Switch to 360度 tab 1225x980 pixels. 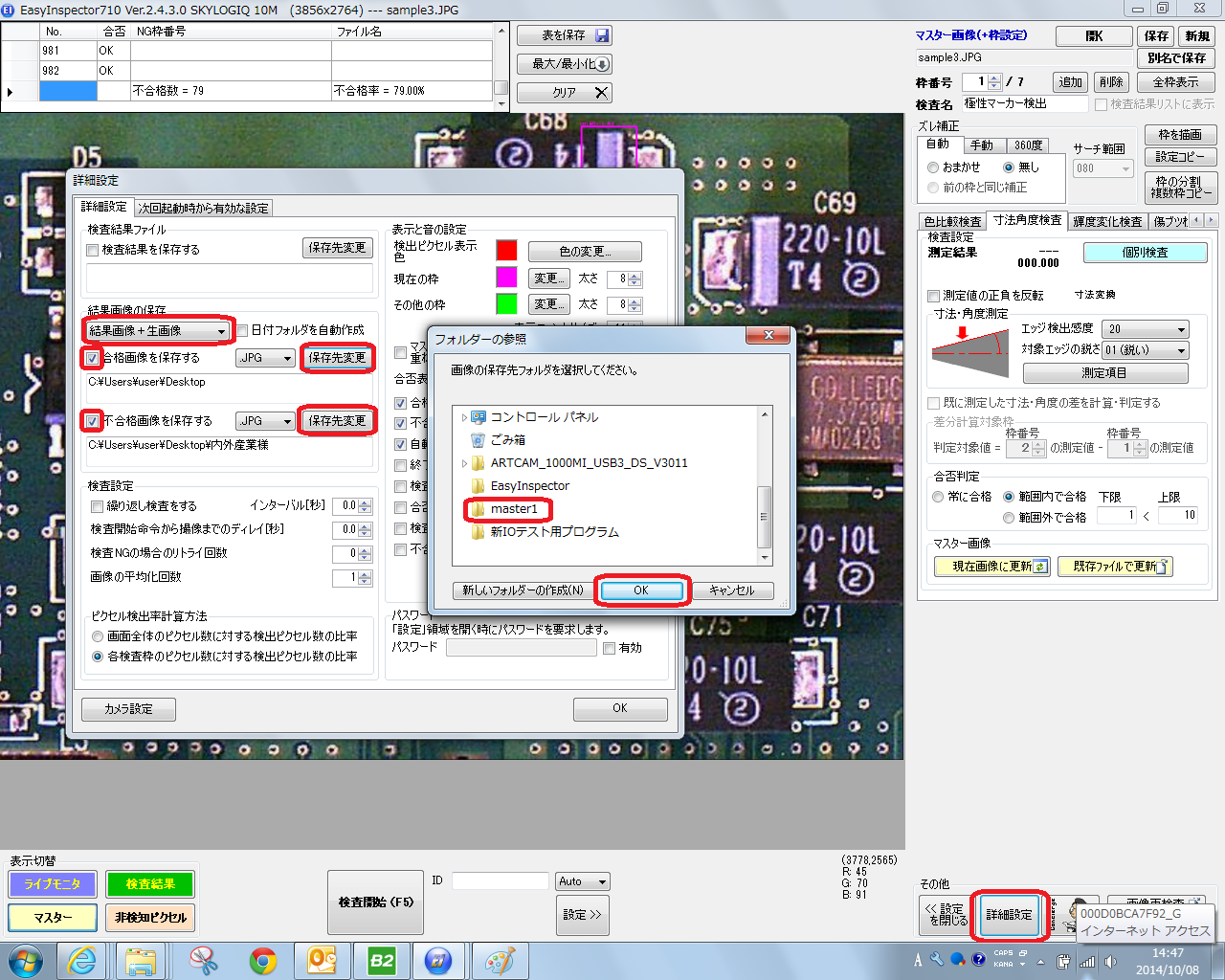tap(1028, 145)
